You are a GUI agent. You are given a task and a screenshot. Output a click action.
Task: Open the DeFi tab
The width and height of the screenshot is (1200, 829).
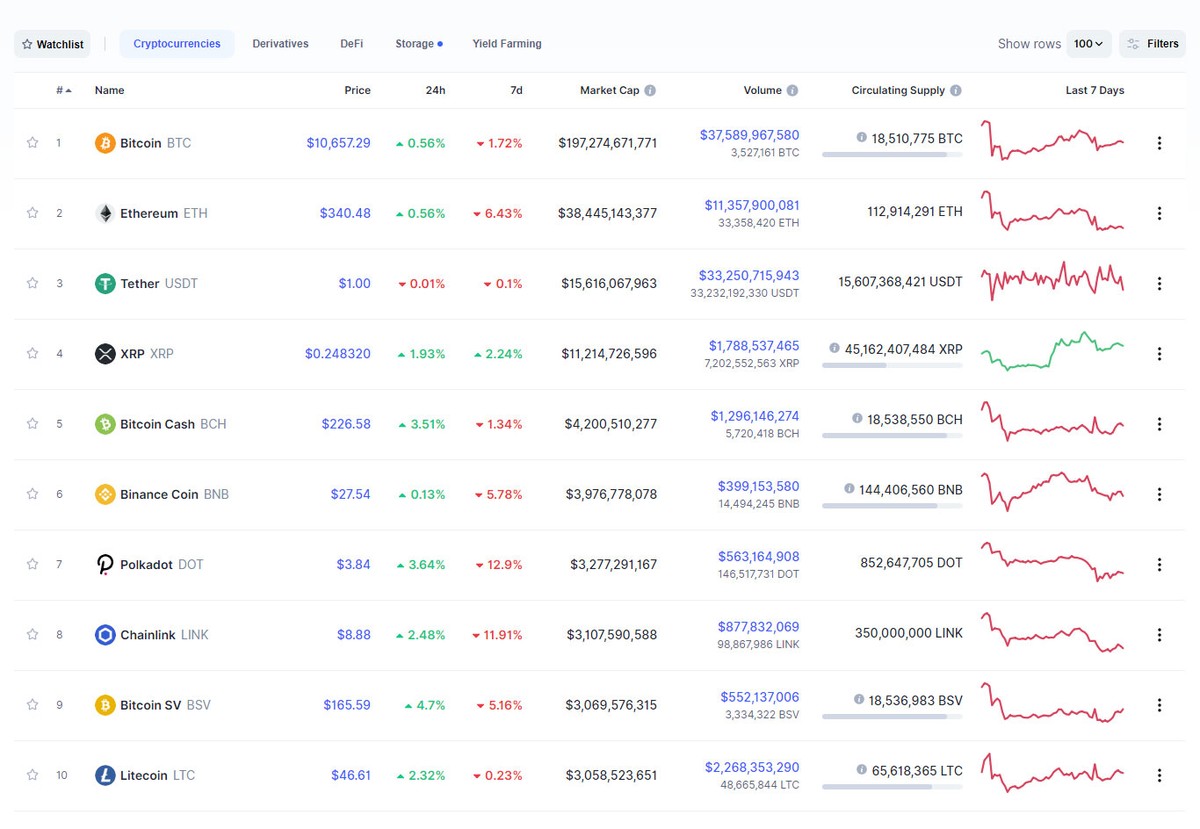(351, 43)
